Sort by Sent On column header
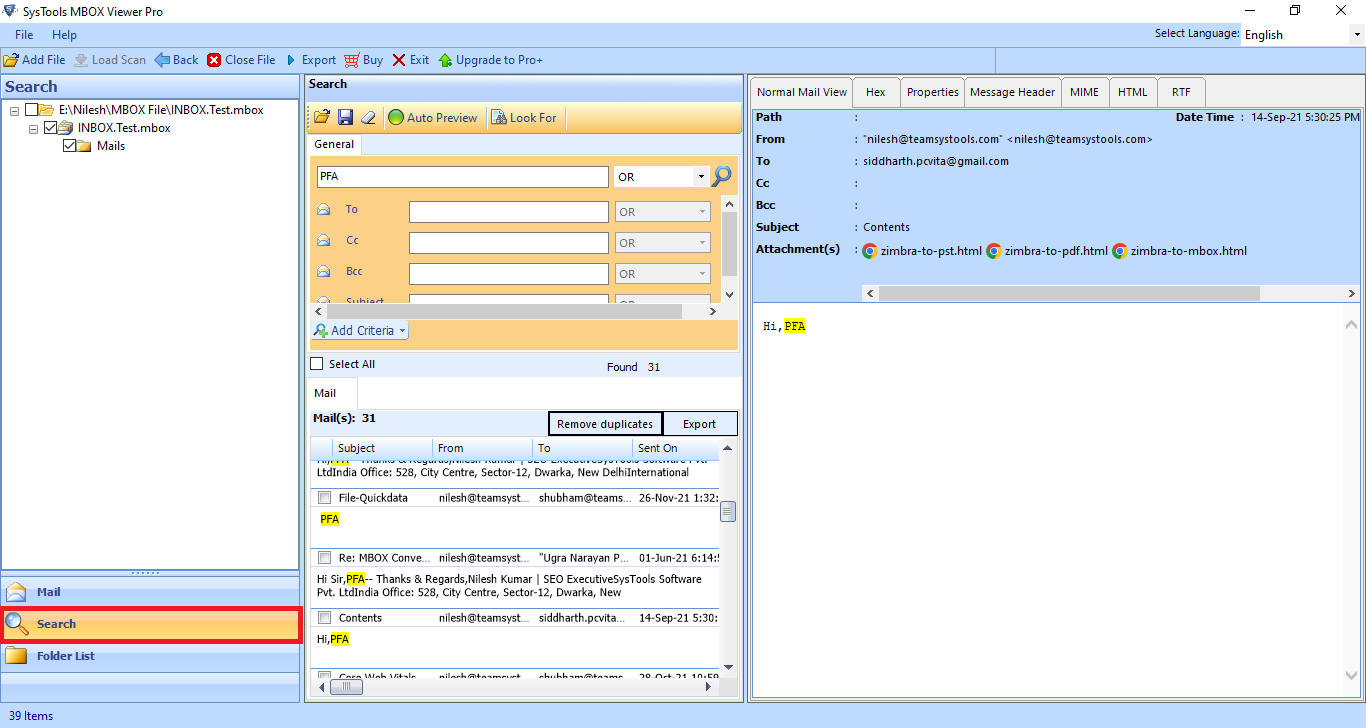The image size is (1366, 728). (675, 448)
